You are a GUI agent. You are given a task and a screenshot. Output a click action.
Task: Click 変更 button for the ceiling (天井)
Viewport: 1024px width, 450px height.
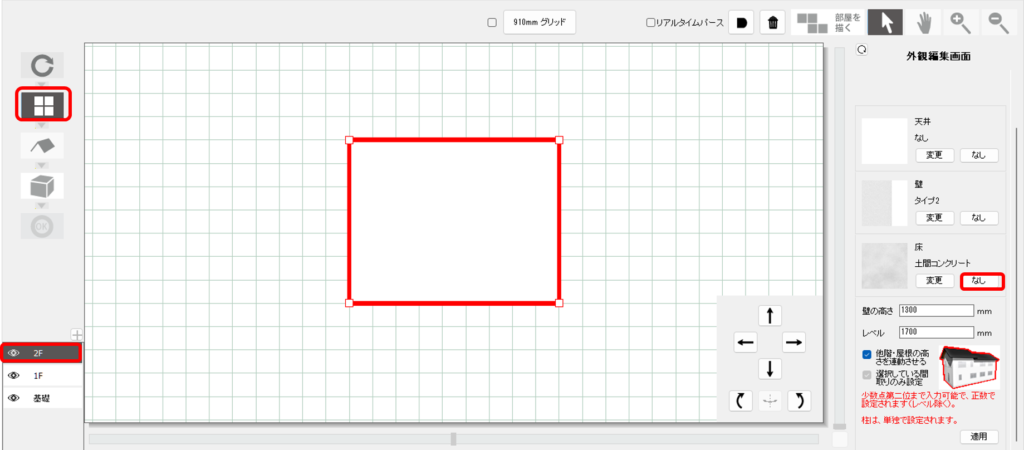coord(933,155)
